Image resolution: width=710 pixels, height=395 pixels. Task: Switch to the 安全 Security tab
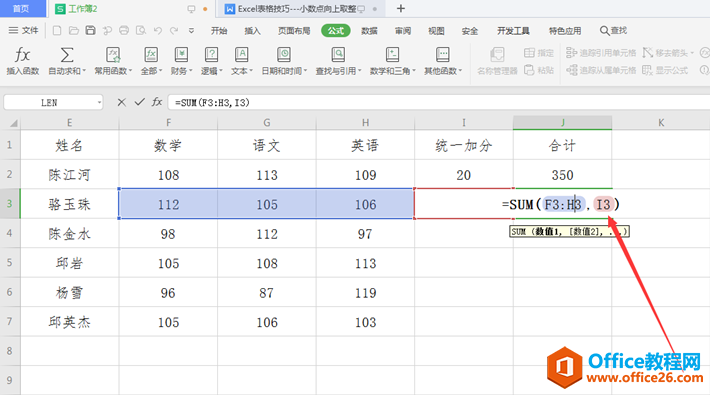470,31
